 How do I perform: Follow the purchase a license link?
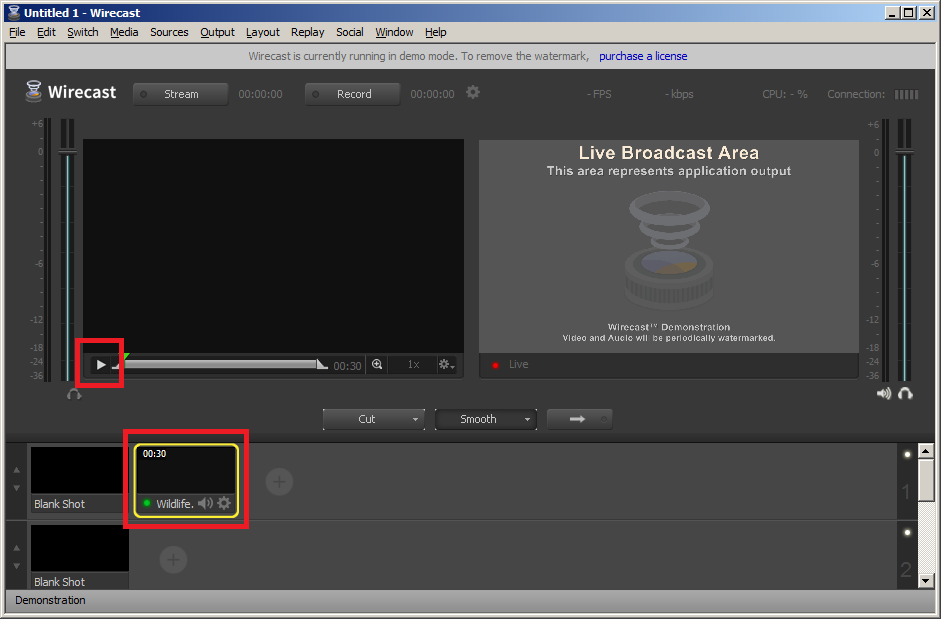pyautogui.click(x=643, y=56)
